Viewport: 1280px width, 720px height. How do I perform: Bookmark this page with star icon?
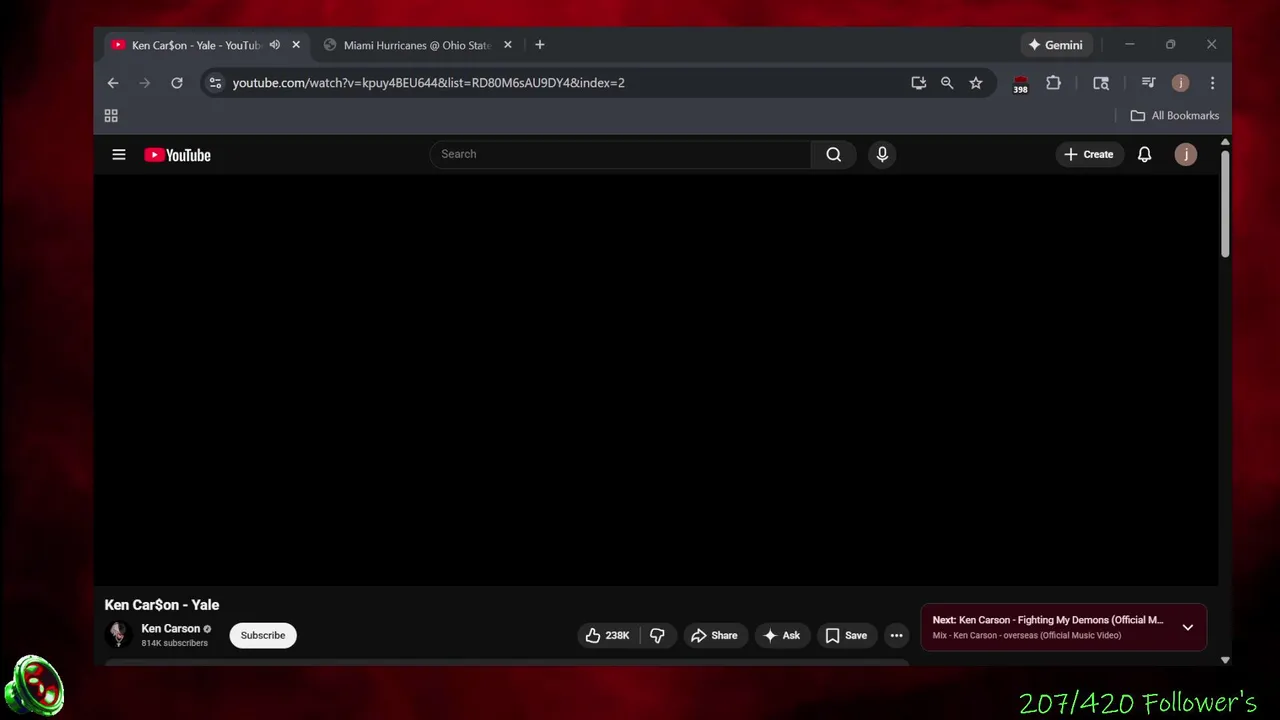(x=976, y=83)
